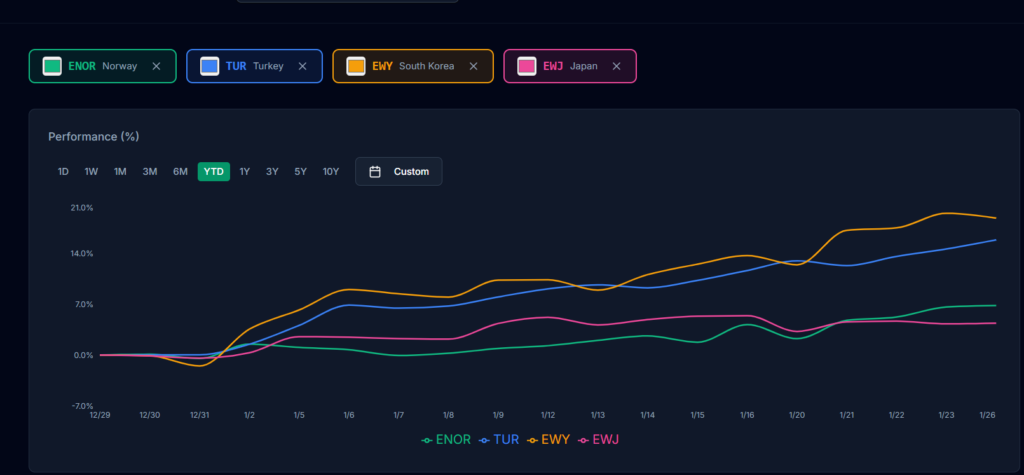Switch to the 1Y time range
Screen dimensions: 1024x475
[x=244, y=171]
